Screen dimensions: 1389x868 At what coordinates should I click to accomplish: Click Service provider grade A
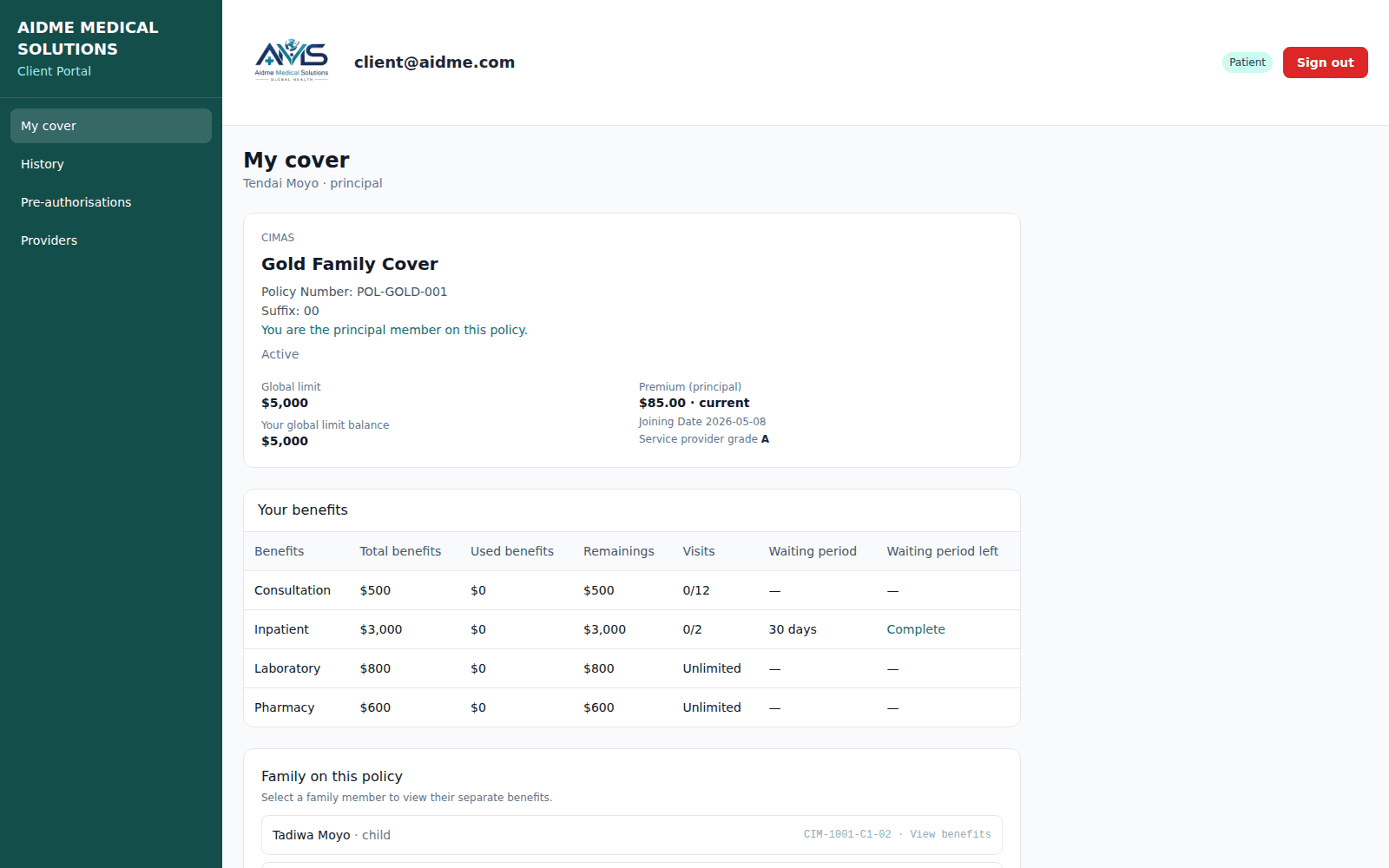(704, 439)
